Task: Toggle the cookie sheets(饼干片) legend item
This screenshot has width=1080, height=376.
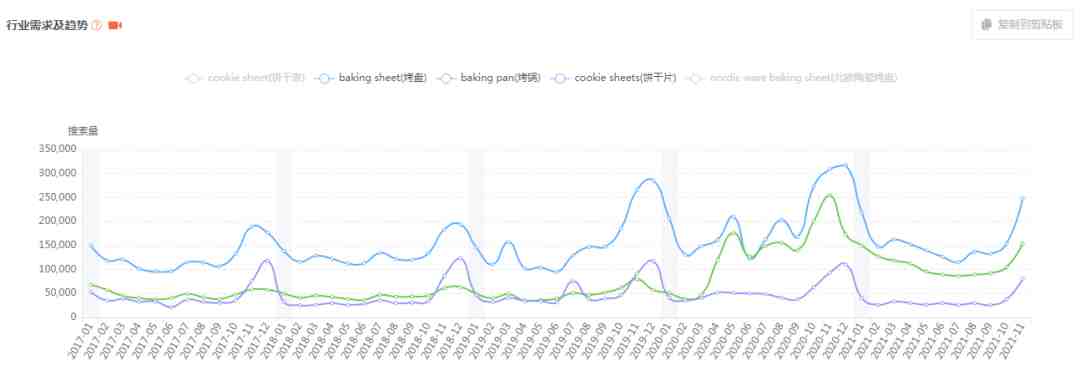Action: tap(614, 78)
